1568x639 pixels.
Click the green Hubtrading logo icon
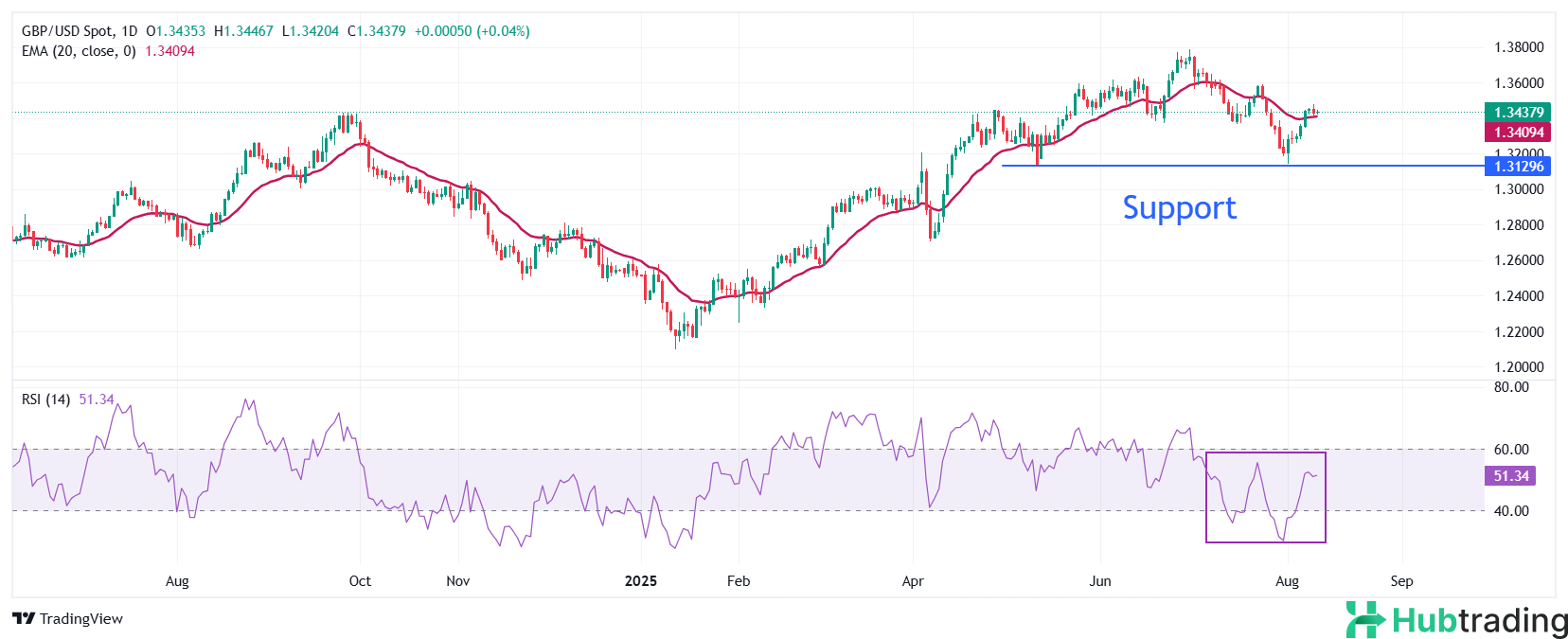(1365, 620)
